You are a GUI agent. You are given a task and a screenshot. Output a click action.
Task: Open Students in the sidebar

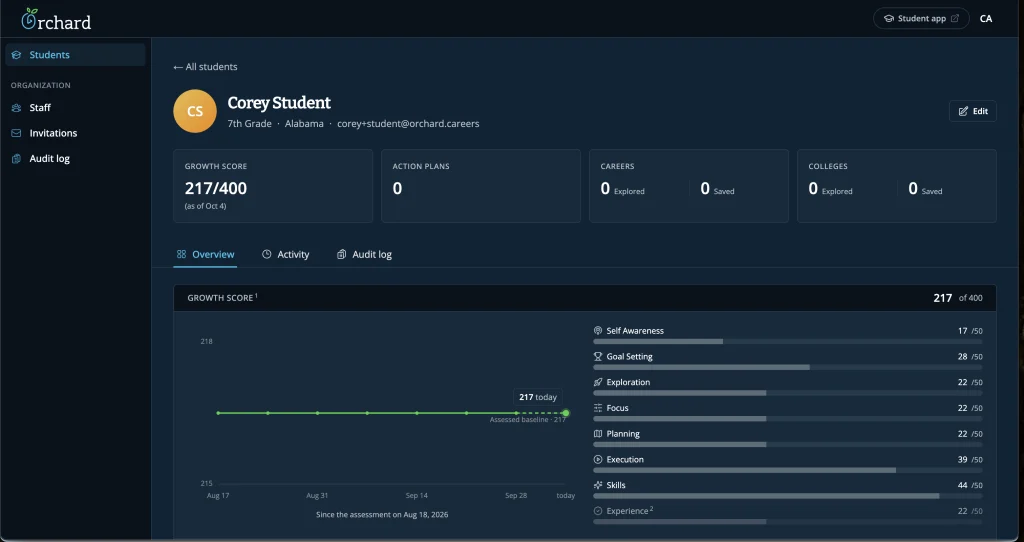[x=75, y=55]
